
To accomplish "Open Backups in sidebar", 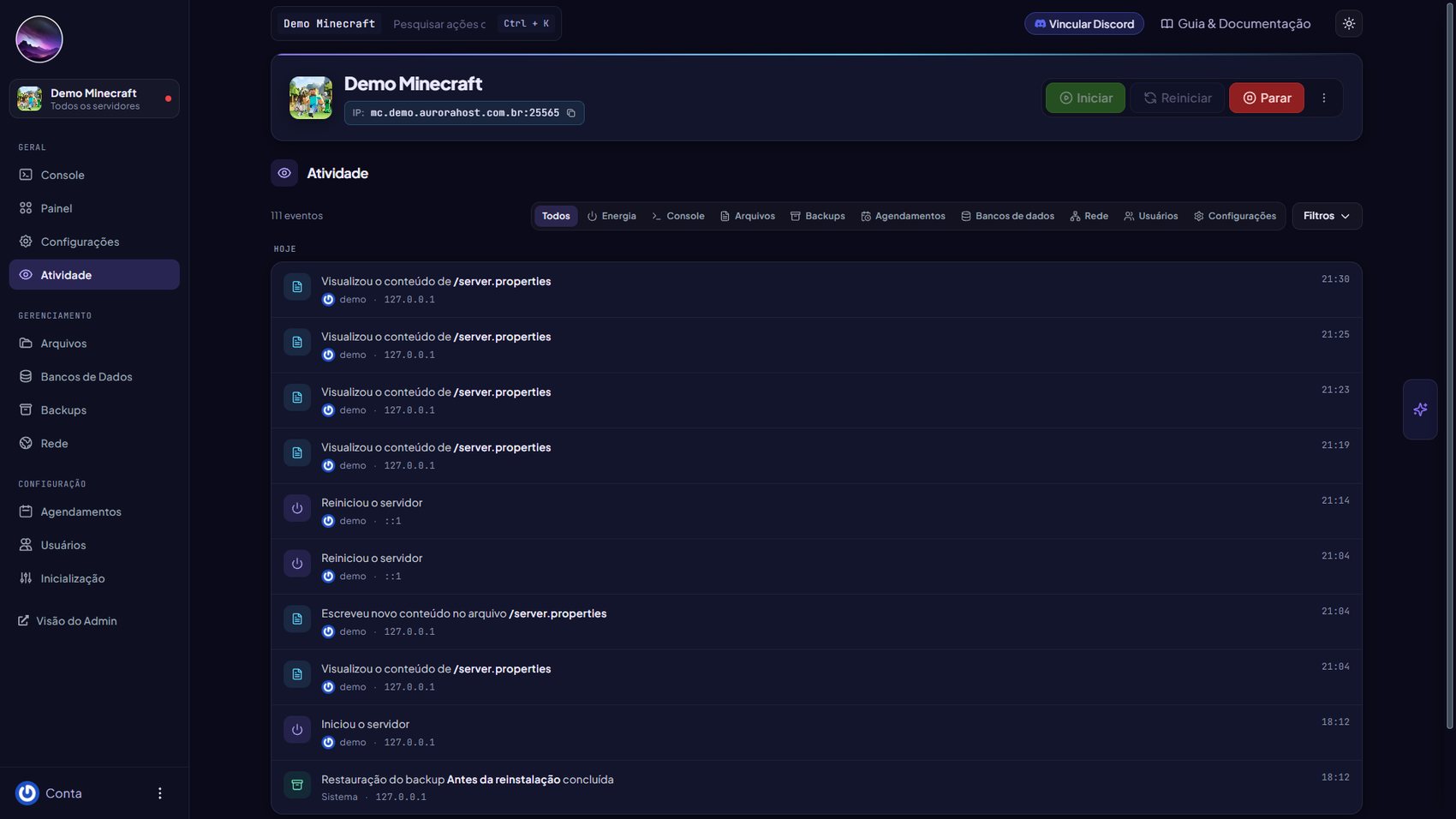I will pos(94,410).
